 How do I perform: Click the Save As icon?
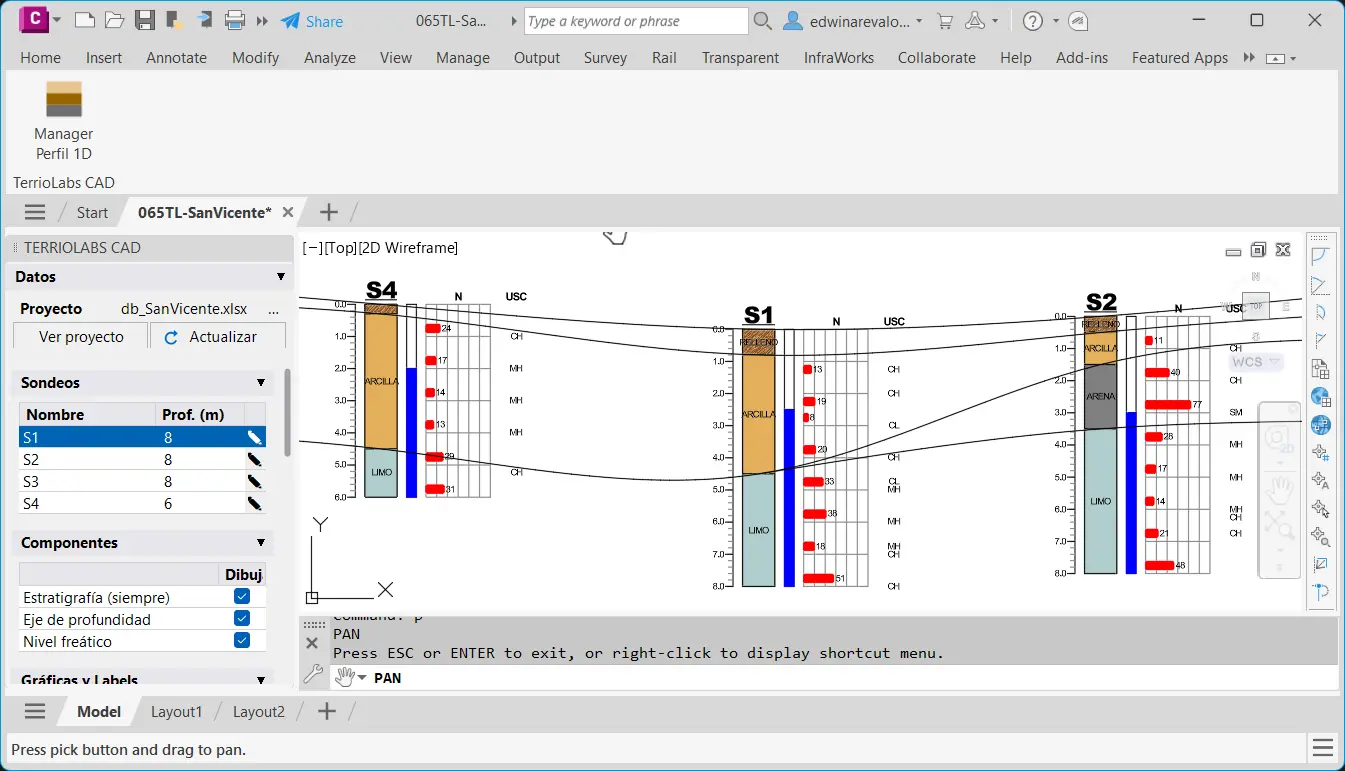pos(173,20)
